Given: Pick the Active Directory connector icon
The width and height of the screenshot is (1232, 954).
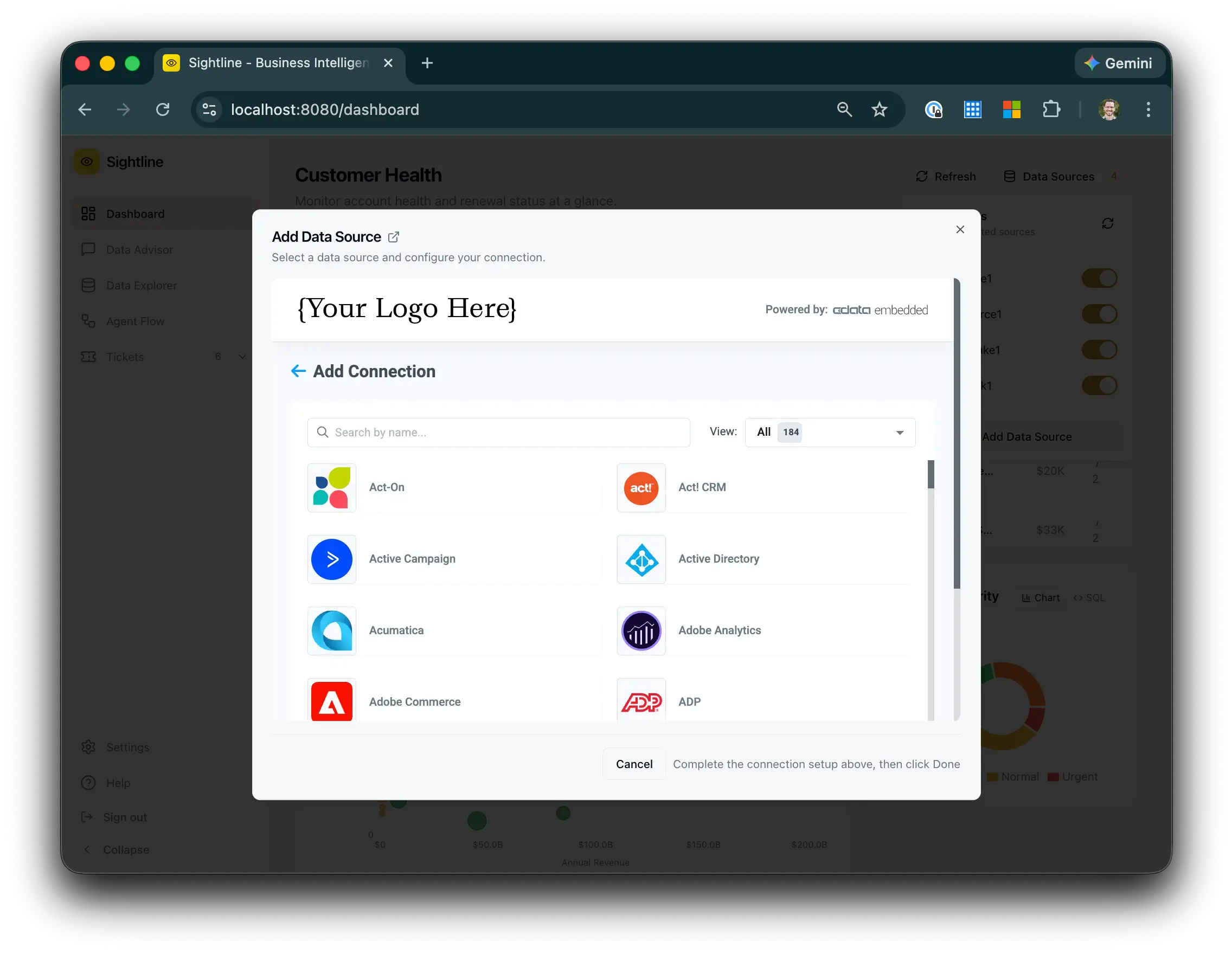Looking at the screenshot, I should pyautogui.click(x=641, y=559).
